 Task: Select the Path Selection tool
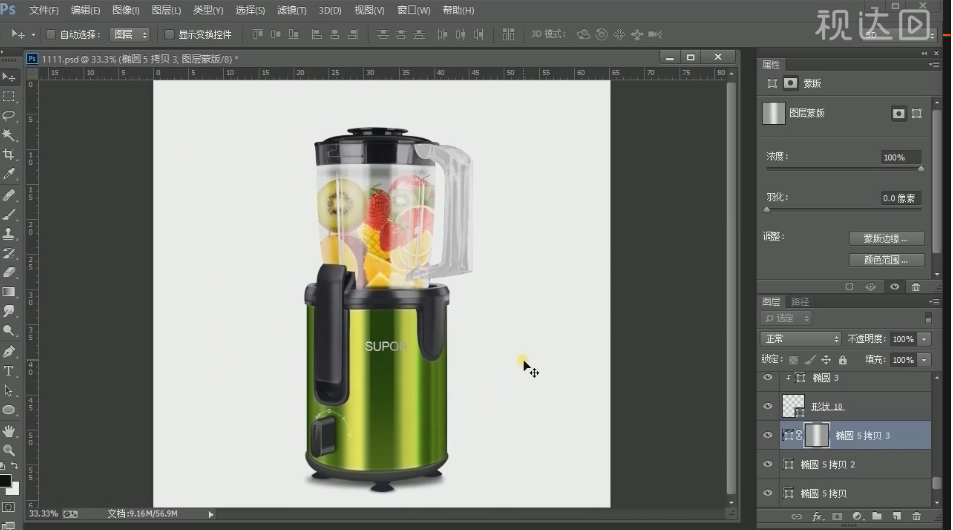(9, 390)
